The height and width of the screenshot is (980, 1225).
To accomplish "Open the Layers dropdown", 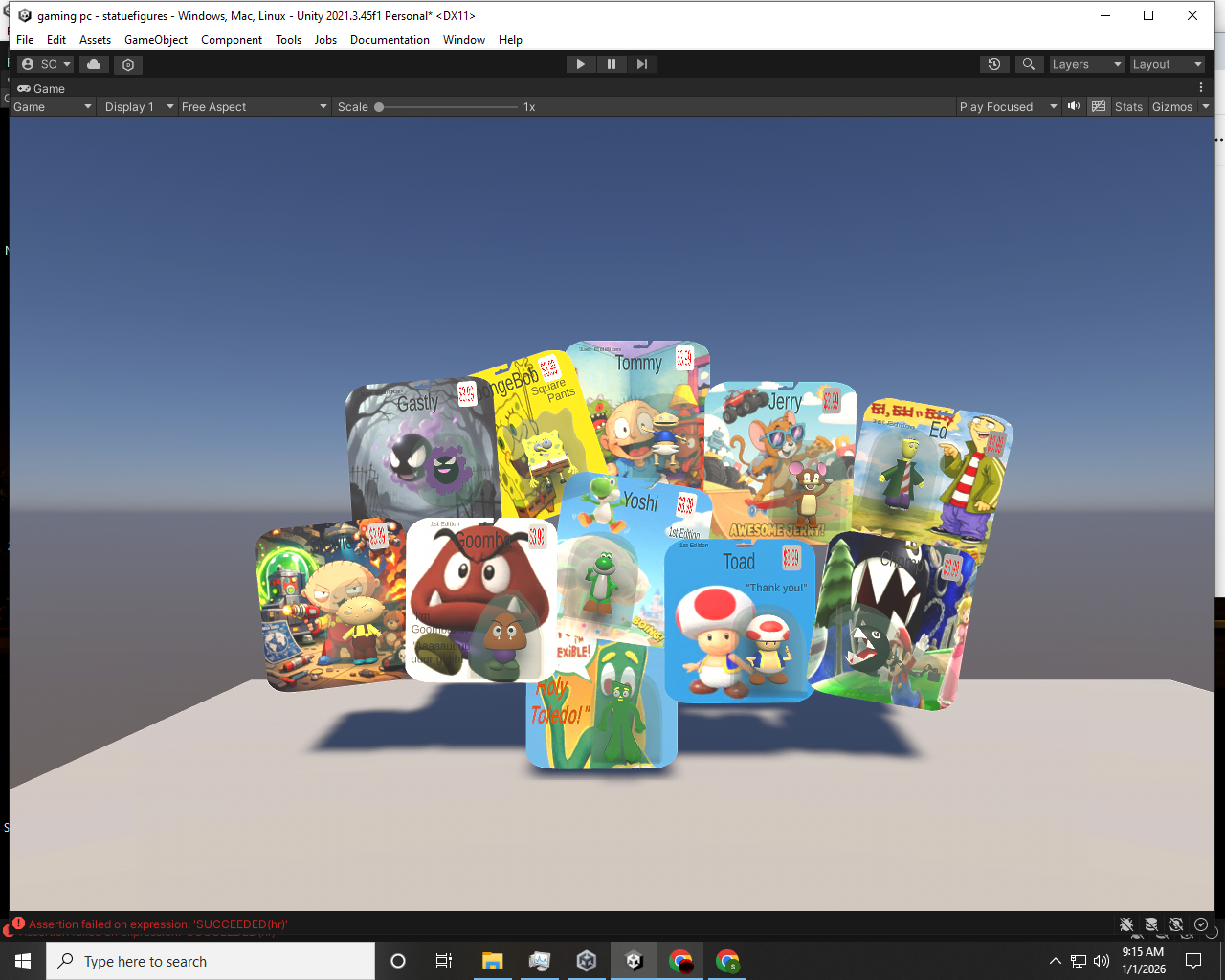I will [1086, 64].
